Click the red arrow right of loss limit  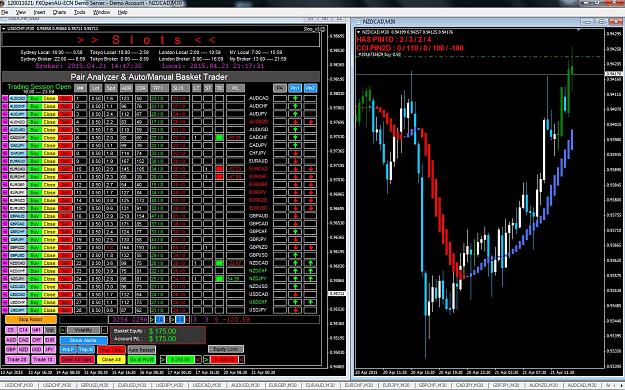(242, 360)
